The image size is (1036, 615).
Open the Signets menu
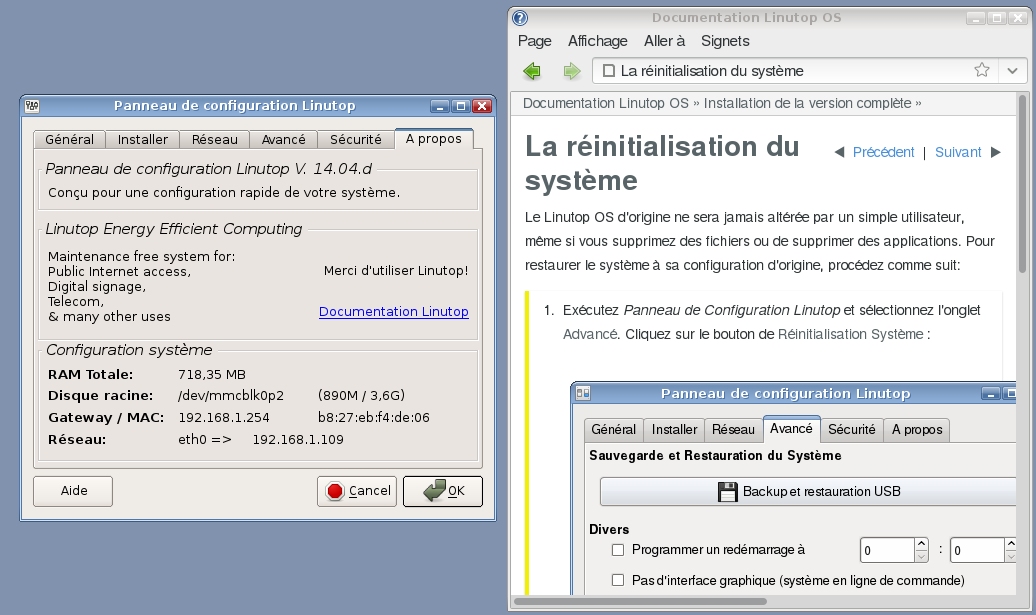(x=725, y=41)
